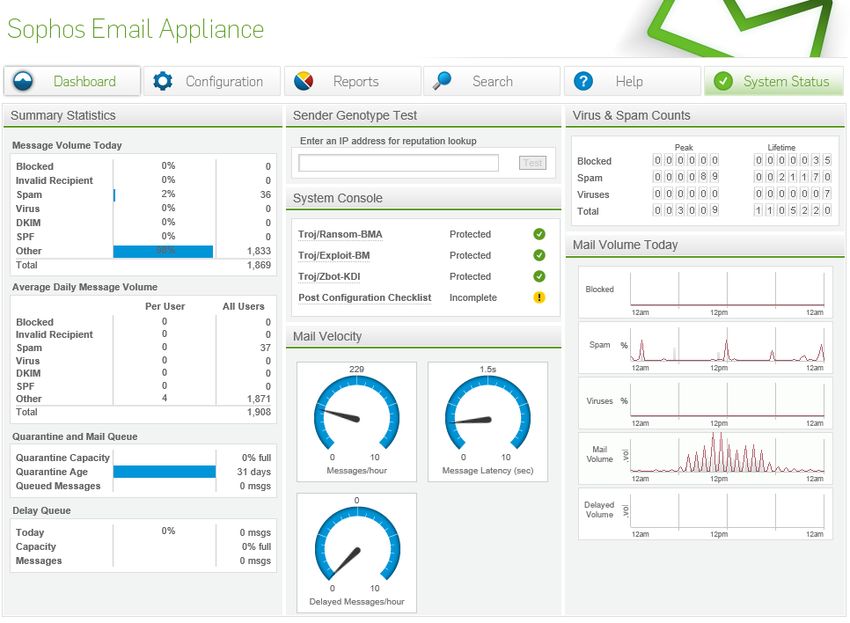Click the Sender Genotype Test header
The height and width of the screenshot is (623, 850).
click(423, 115)
